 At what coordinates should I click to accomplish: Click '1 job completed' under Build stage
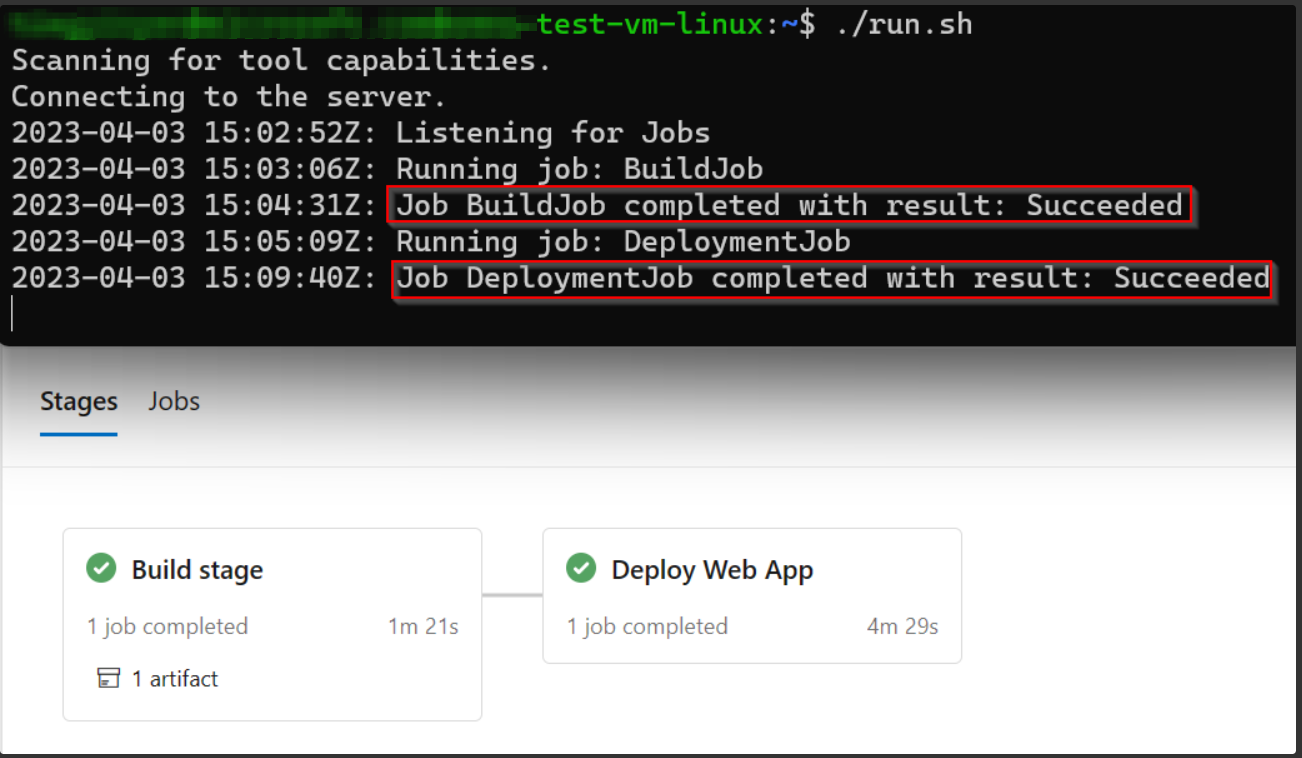[167, 627]
